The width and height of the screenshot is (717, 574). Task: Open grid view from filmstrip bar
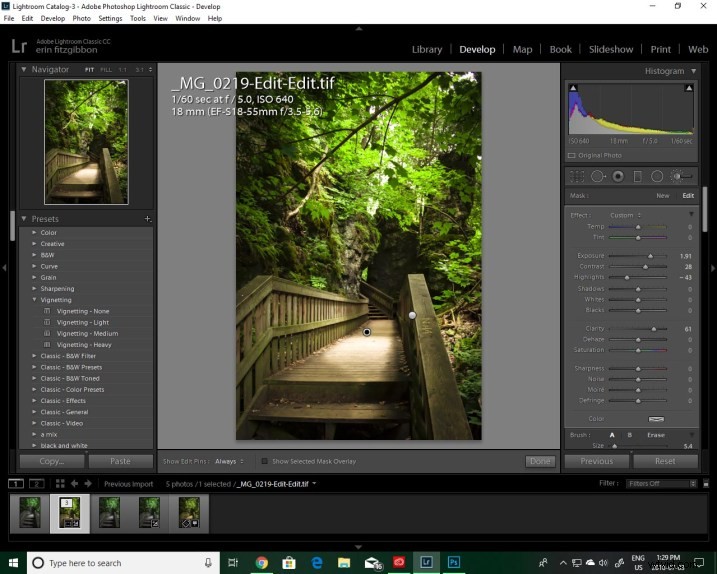(60, 483)
